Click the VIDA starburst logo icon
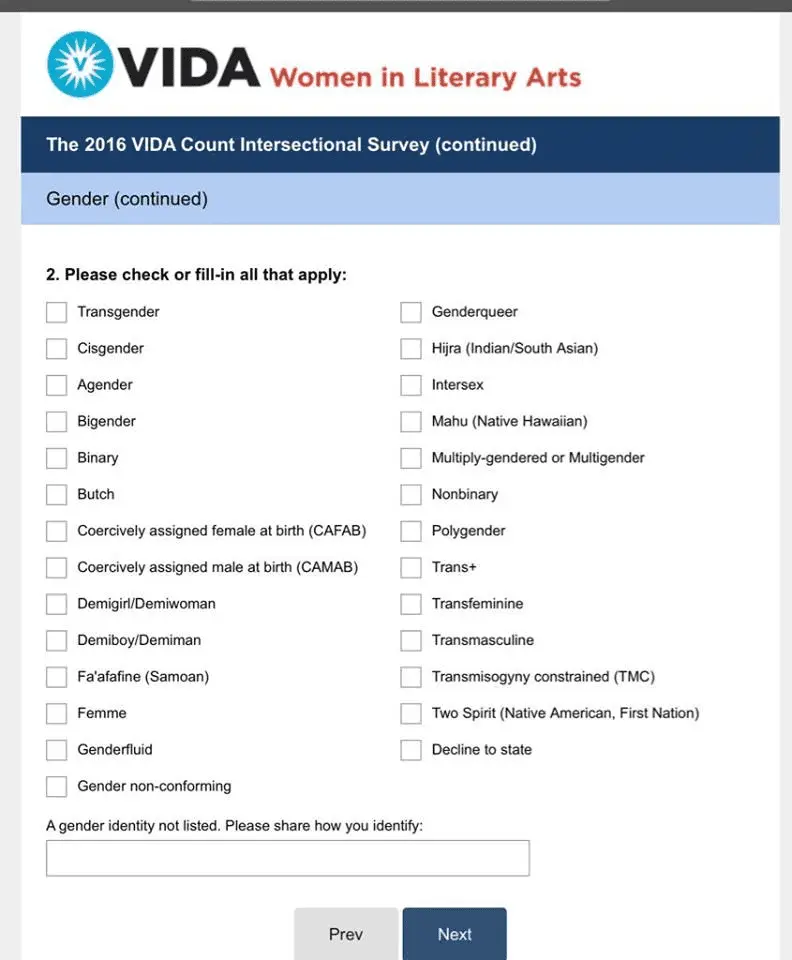The width and height of the screenshot is (792, 960). coord(81,64)
